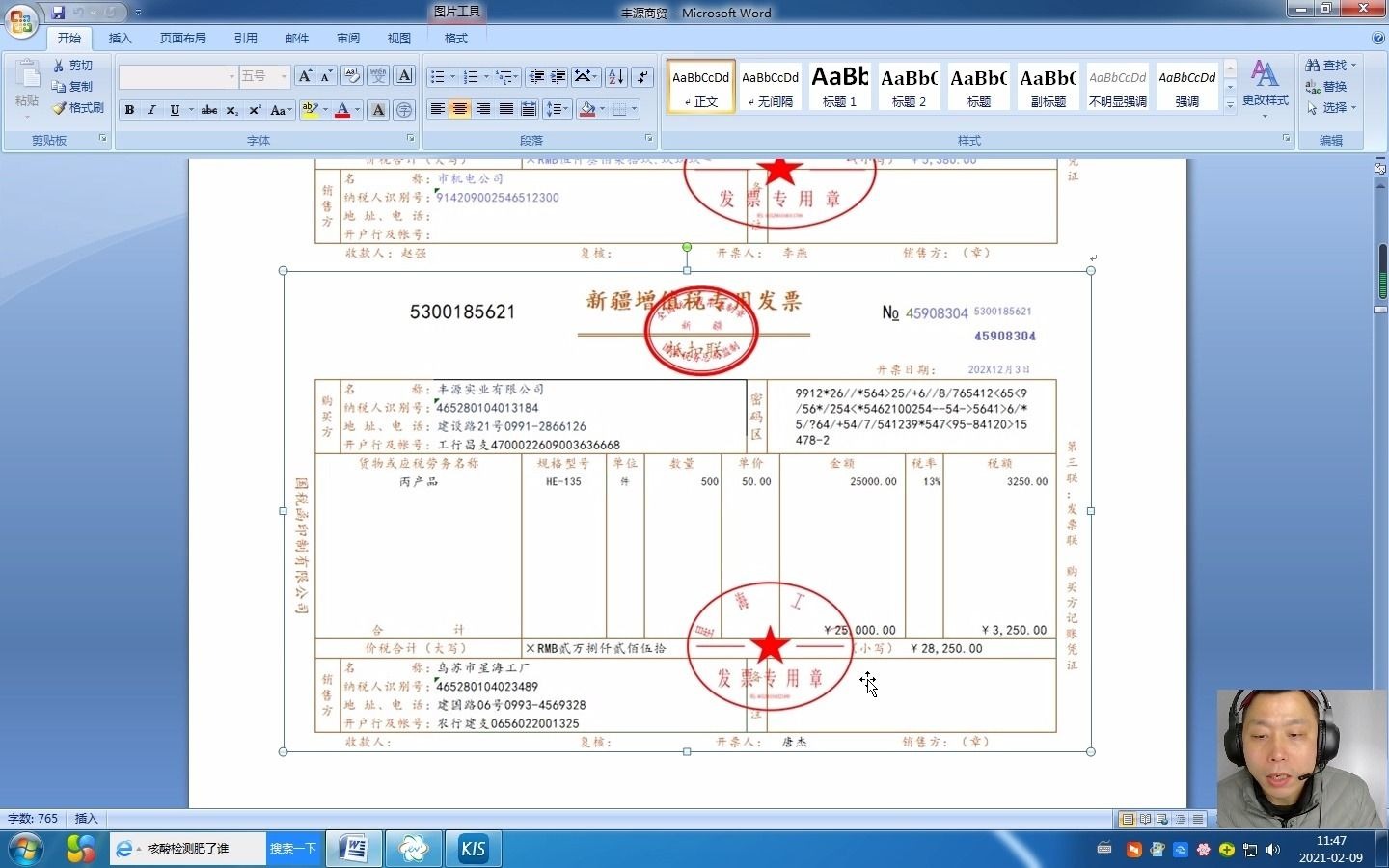Open the 图片工具 格式 tab

click(454, 38)
